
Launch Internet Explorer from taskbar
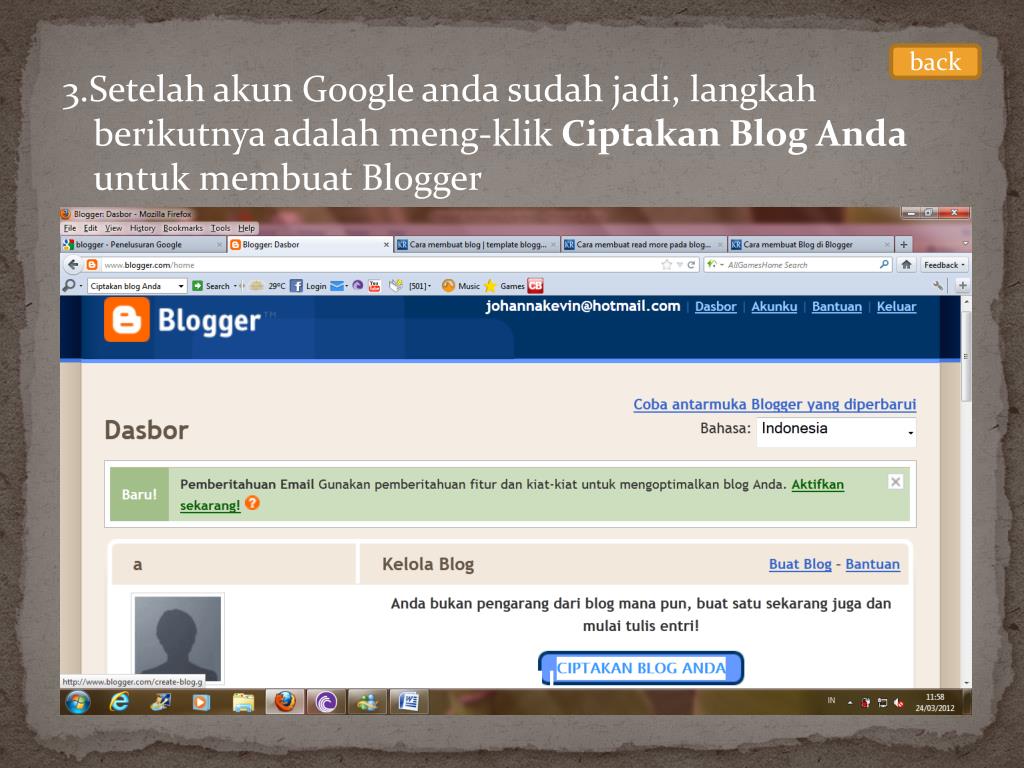[119, 702]
